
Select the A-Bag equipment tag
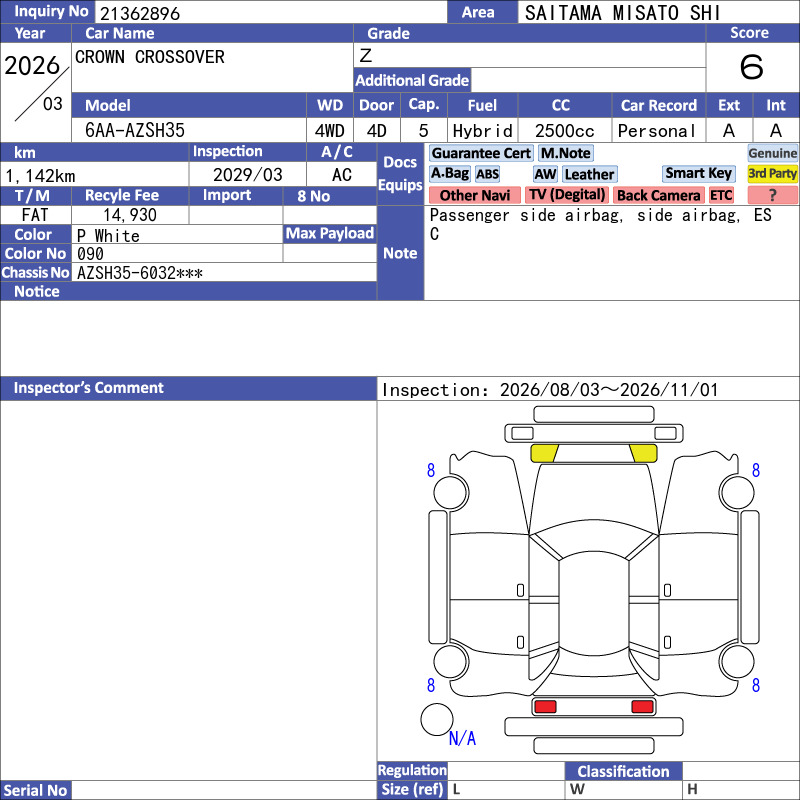[x=449, y=174]
